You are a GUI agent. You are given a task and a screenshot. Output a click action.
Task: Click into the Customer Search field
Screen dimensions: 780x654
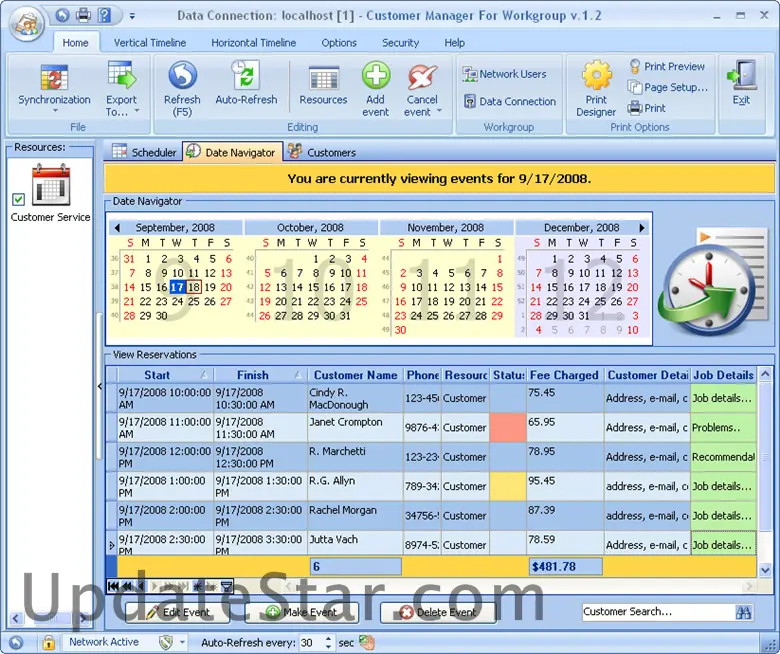pos(655,612)
